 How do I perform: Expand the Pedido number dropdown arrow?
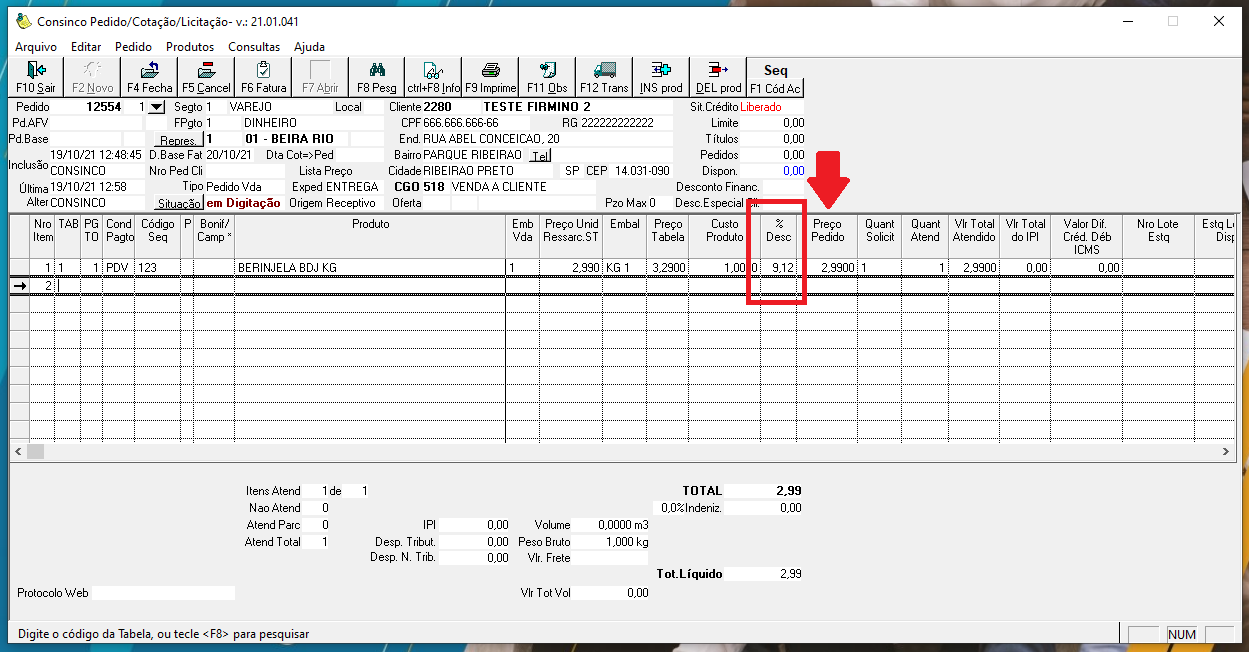click(x=155, y=107)
